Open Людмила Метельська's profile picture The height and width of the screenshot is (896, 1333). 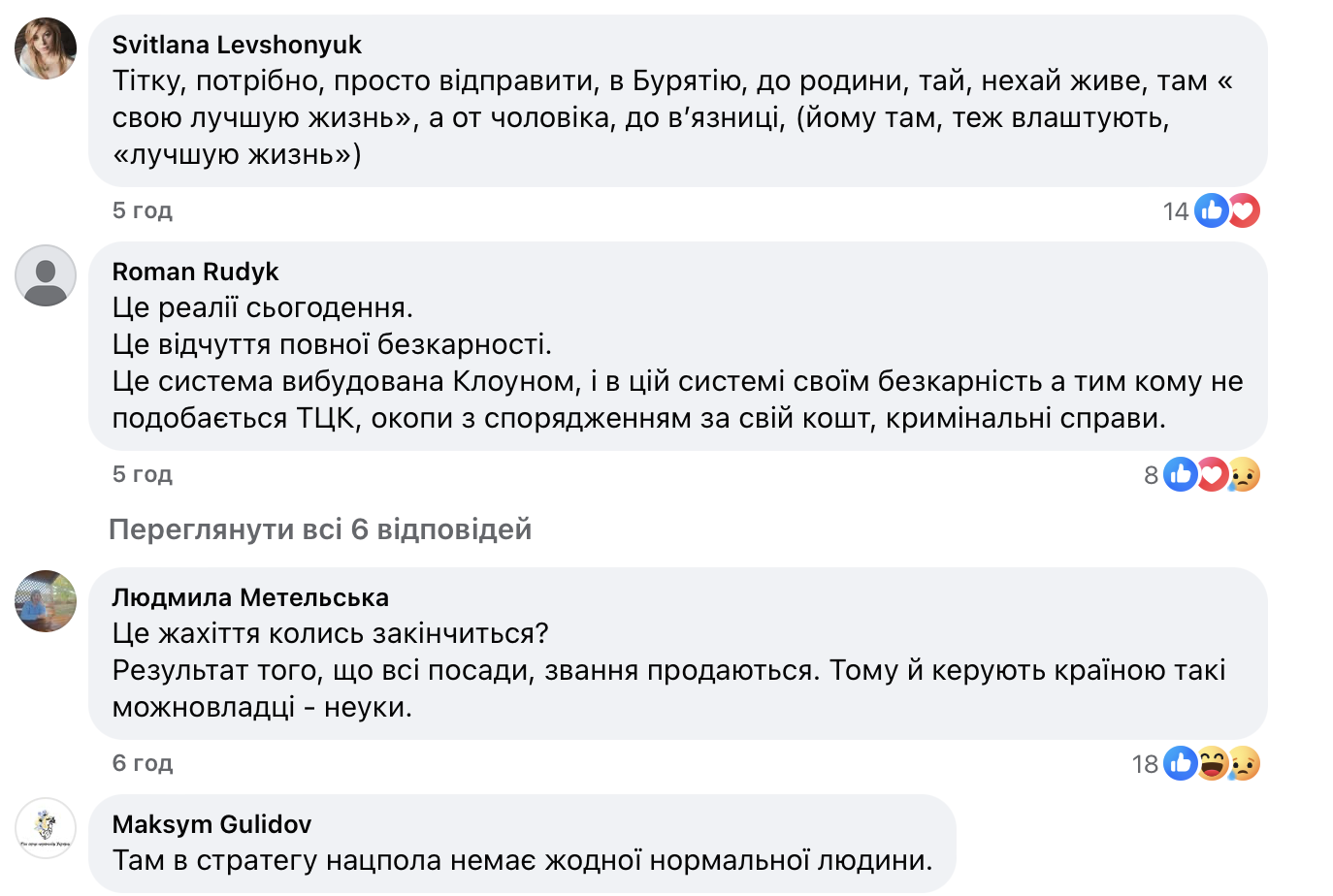(x=46, y=601)
